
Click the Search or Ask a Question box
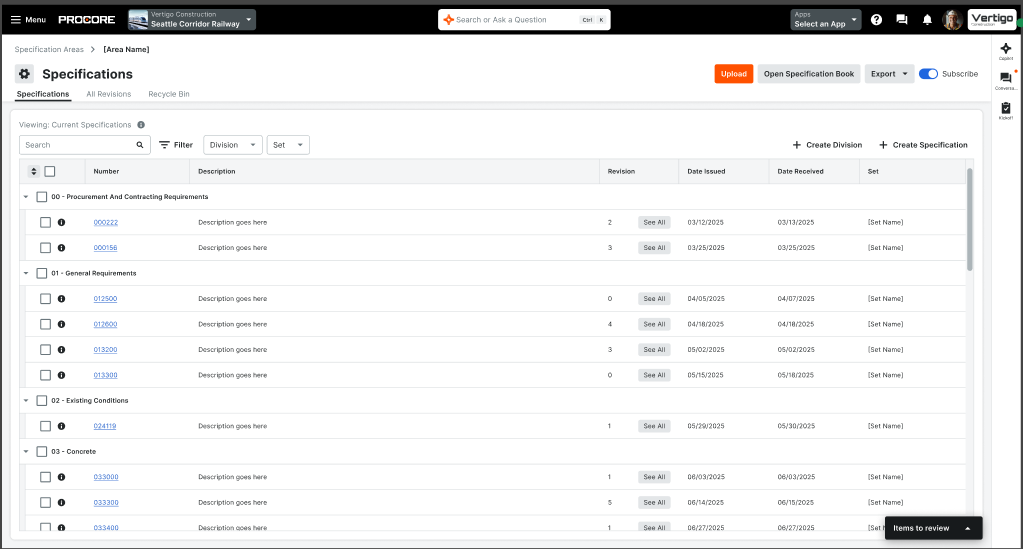pos(524,20)
